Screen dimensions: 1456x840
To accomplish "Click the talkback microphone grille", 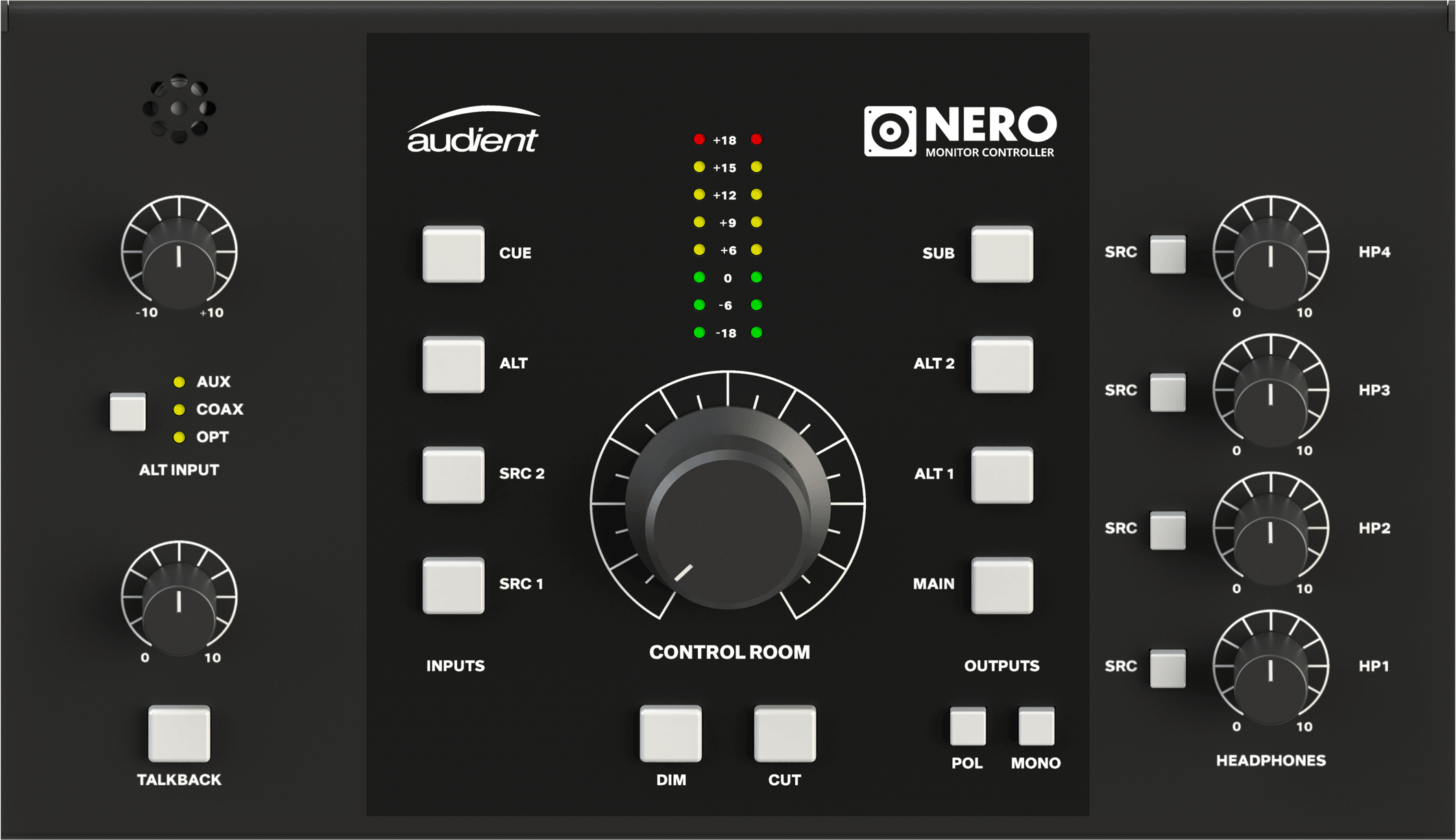I will click(x=179, y=108).
